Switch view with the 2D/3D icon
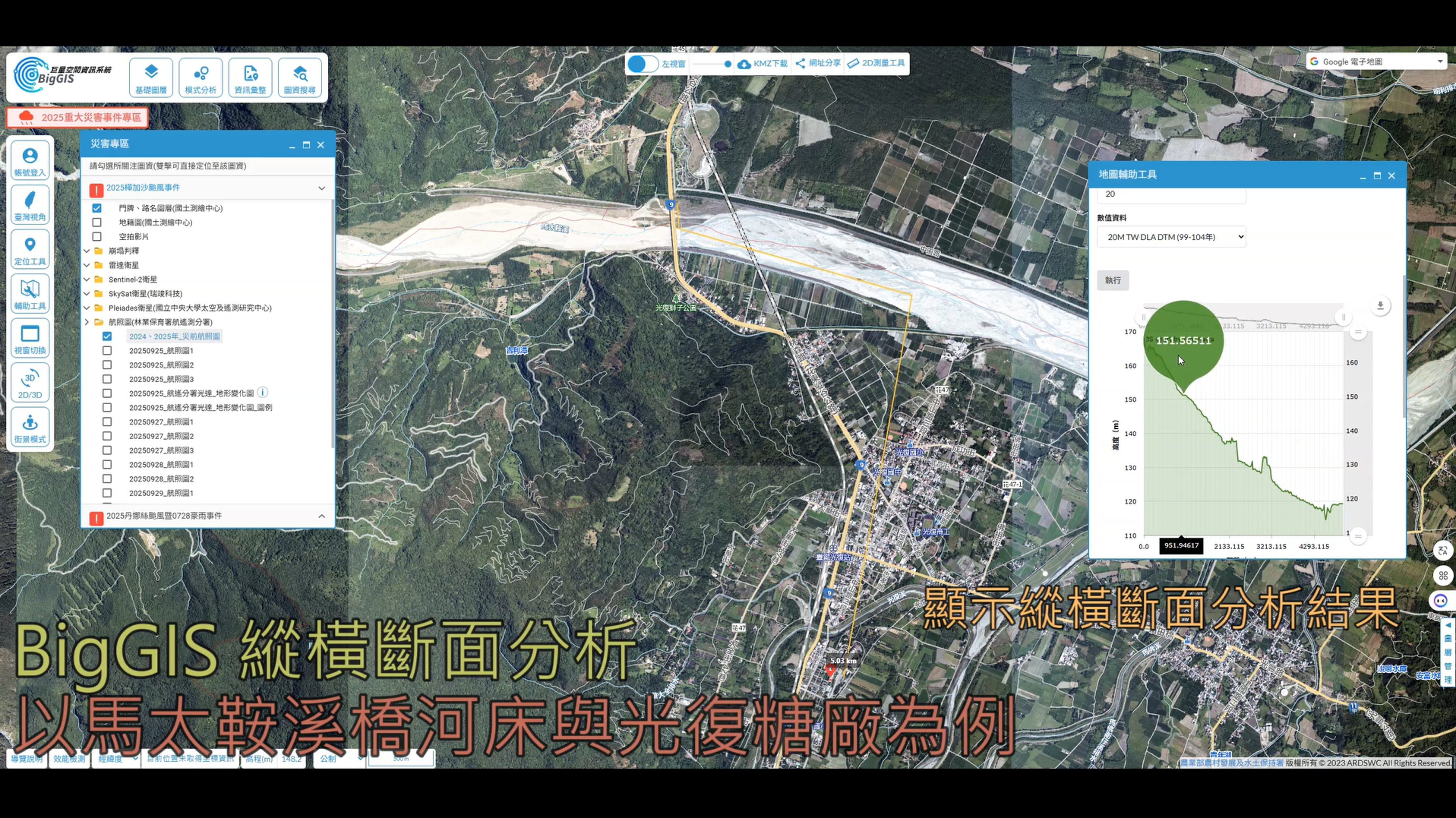This screenshot has height=818, width=1456. [30, 383]
